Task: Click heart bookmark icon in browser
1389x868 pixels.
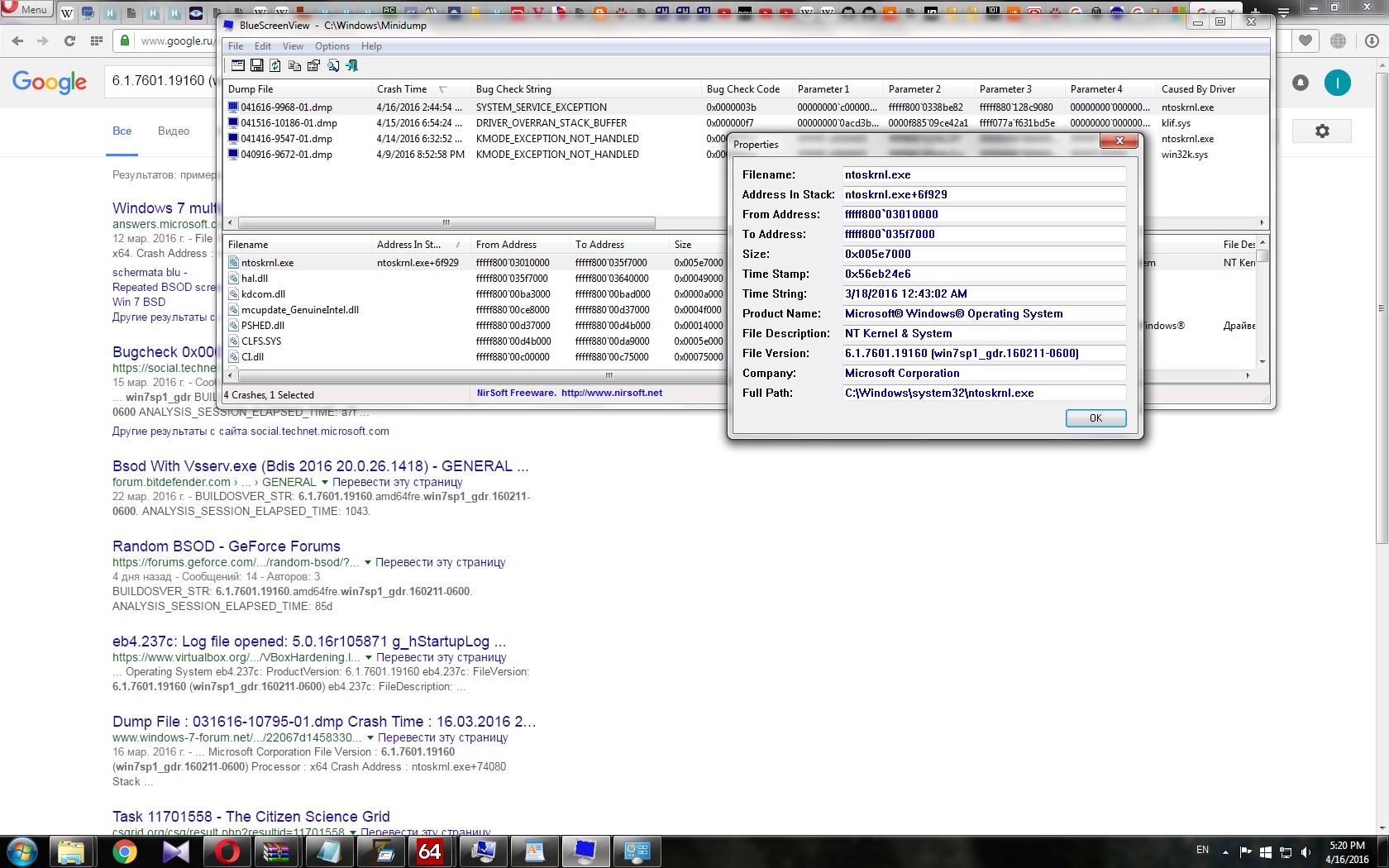Action: (x=1305, y=41)
